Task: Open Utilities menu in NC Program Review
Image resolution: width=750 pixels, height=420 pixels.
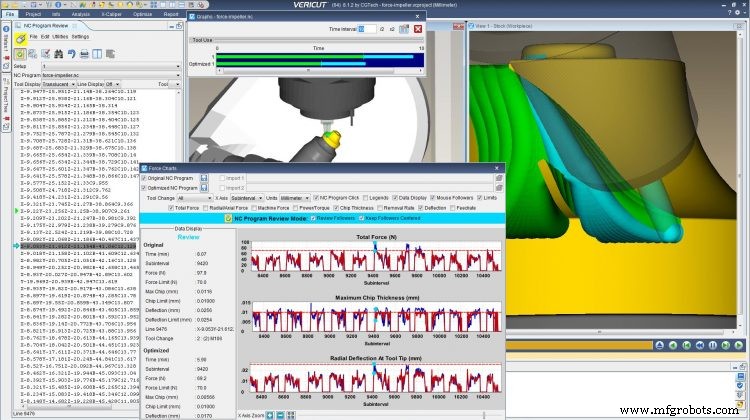Action: [60, 37]
